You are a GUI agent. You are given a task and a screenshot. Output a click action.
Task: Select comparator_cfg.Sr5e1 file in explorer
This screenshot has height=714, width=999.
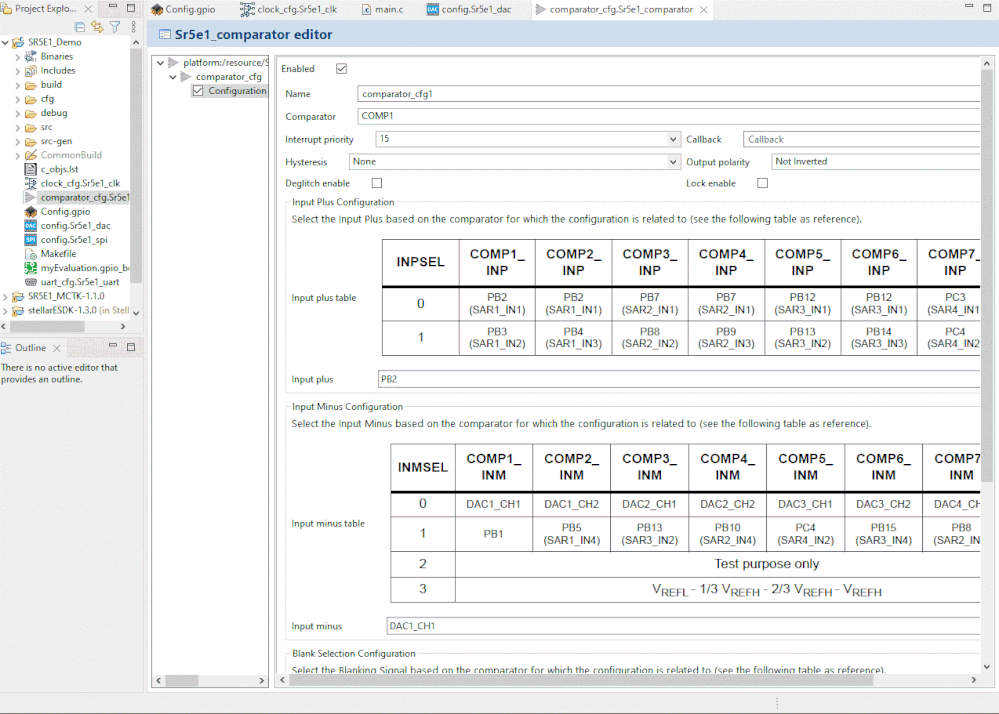(76, 197)
